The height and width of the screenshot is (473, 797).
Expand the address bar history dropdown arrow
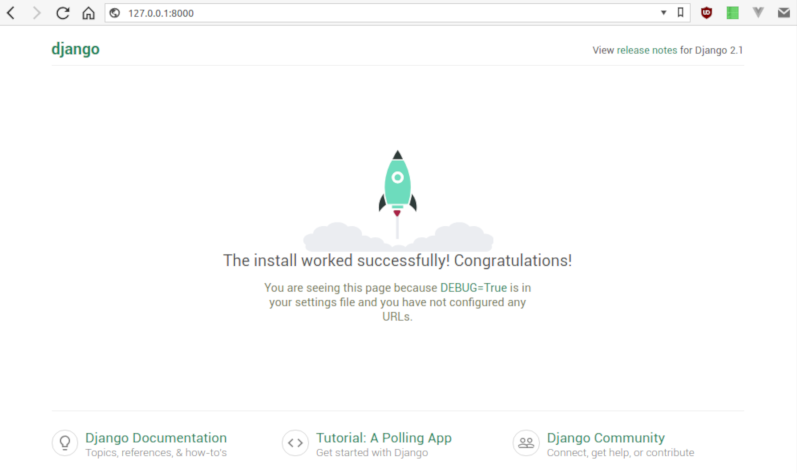(663, 13)
